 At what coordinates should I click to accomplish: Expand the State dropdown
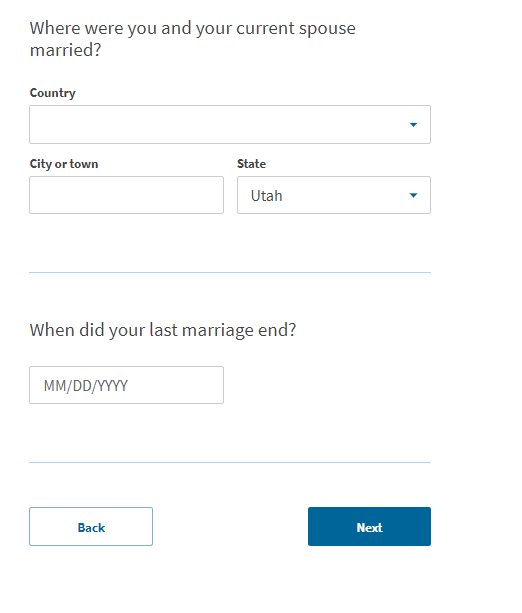coord(334,195)
